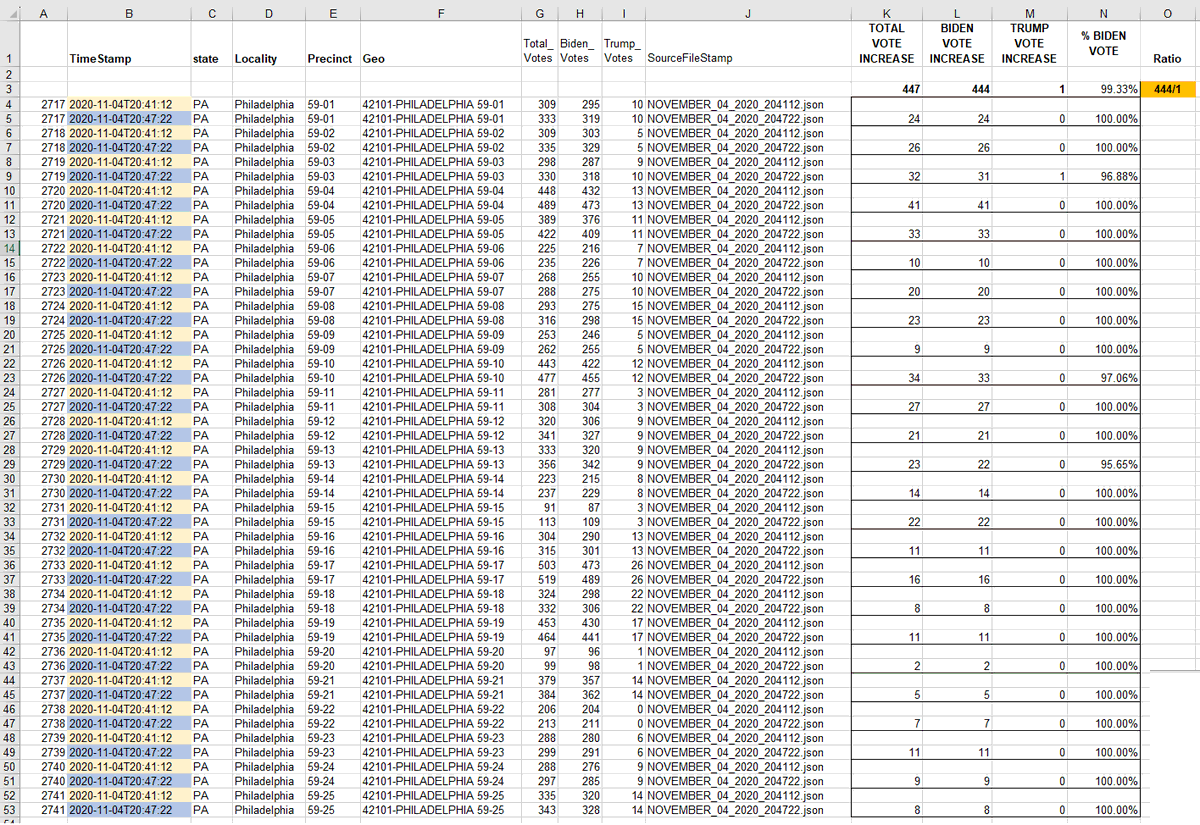Image resolution: width=1200 pixels, height=825 pixels.
Task: Select the Trump increase cell showing 1 in row 9
Action: click(1029, 176)
